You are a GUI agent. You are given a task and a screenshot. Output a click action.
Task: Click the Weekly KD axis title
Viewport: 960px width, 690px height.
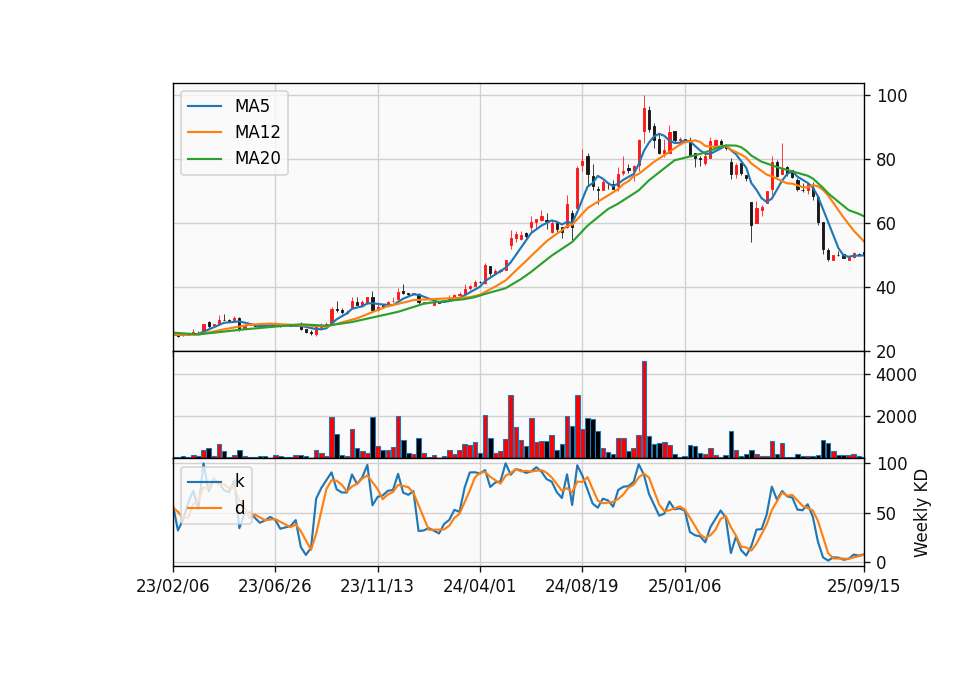[921, 514]
